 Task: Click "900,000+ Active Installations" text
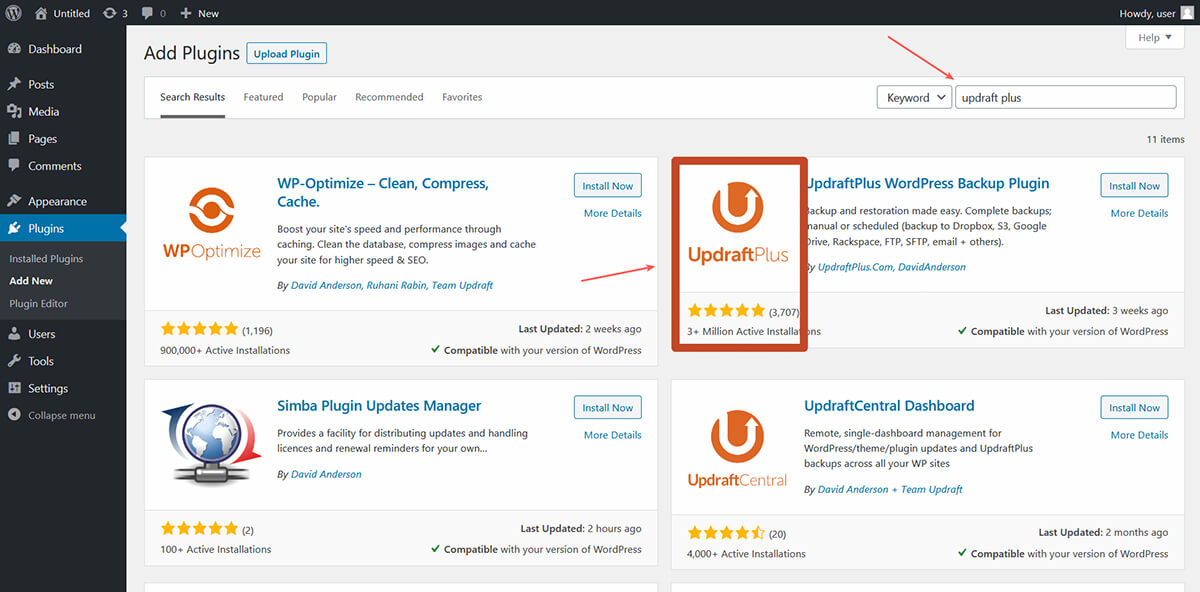coord(225,351)
